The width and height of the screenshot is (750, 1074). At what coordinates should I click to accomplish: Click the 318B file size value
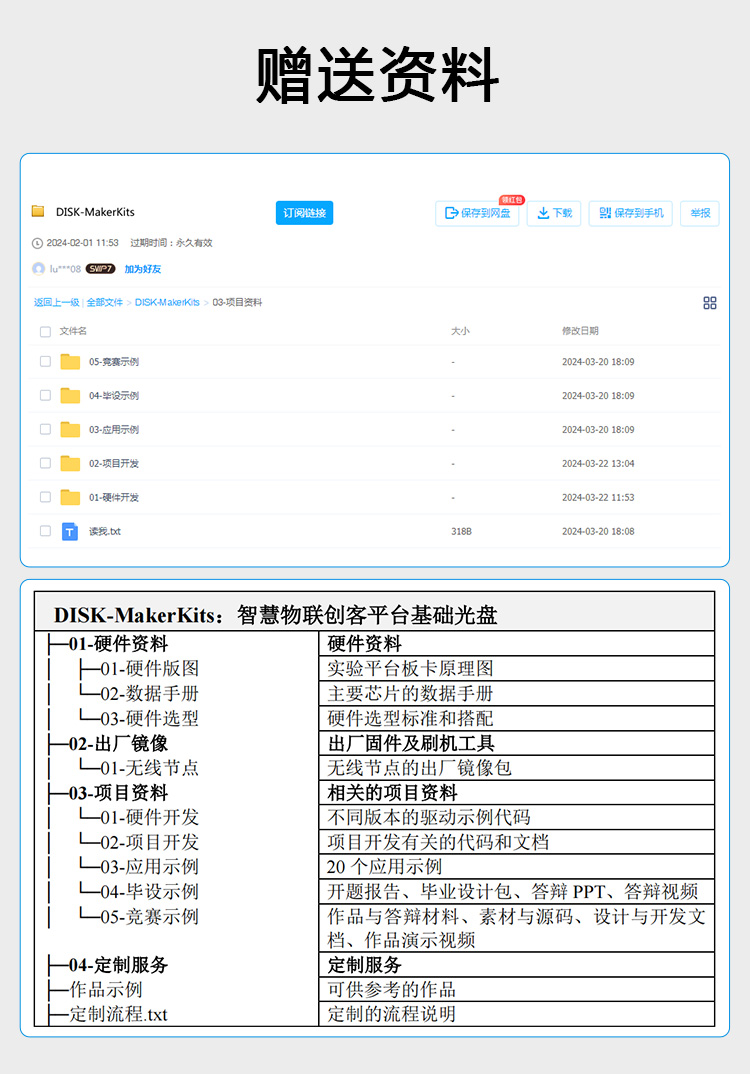point(462,531)
